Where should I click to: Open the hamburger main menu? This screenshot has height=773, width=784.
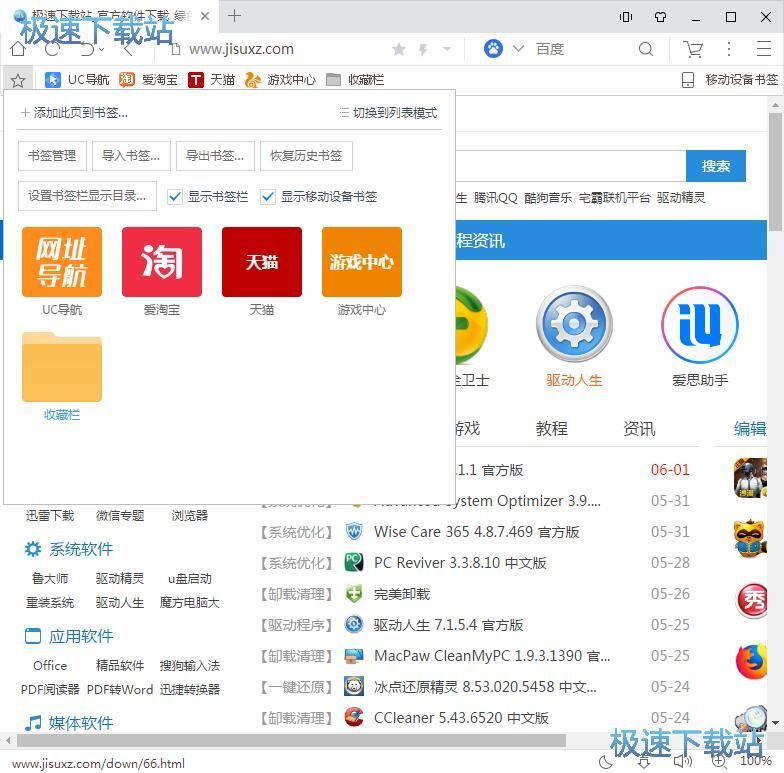click(x=764, y=49)
